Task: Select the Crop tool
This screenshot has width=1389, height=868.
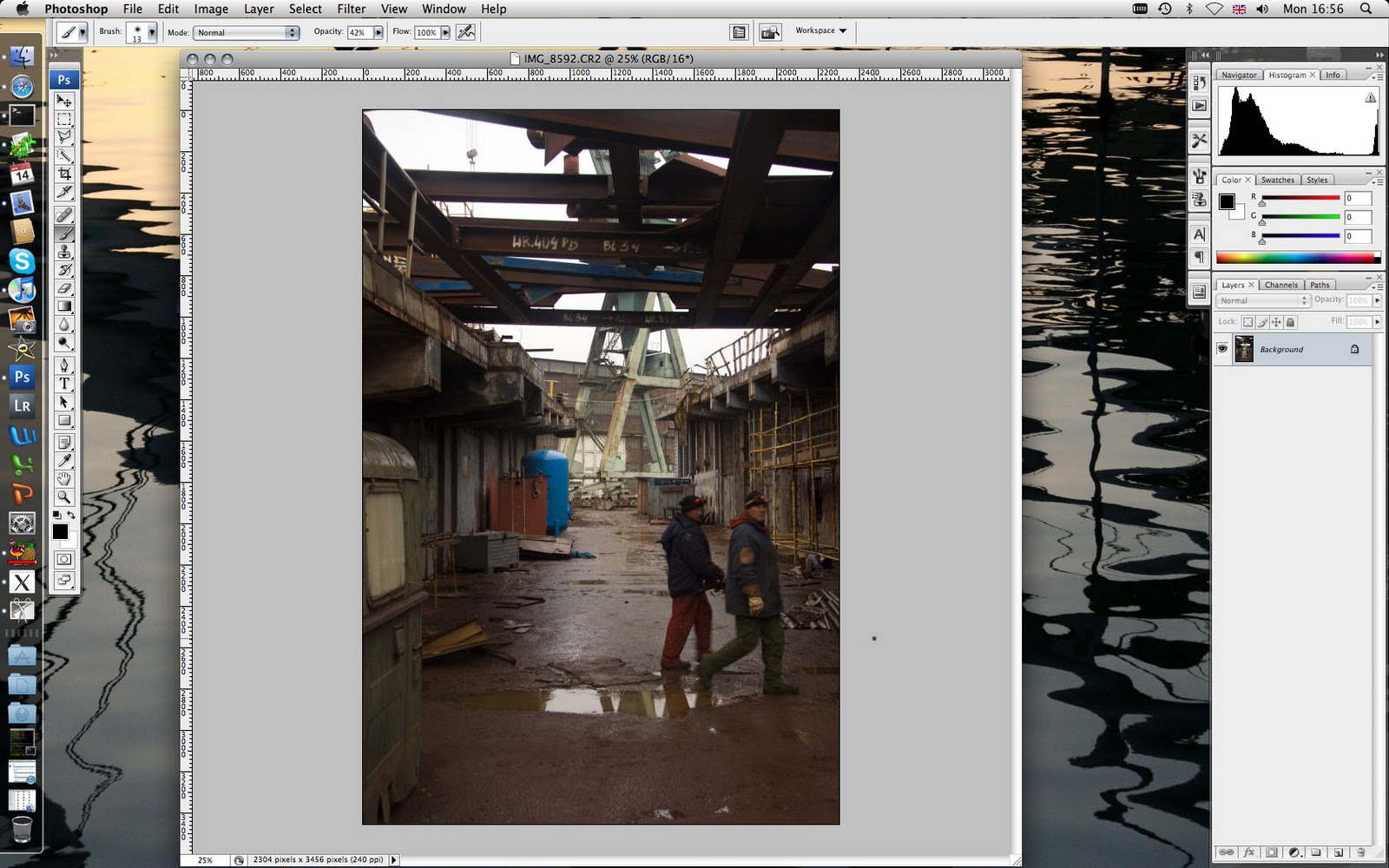Action: 64,174
